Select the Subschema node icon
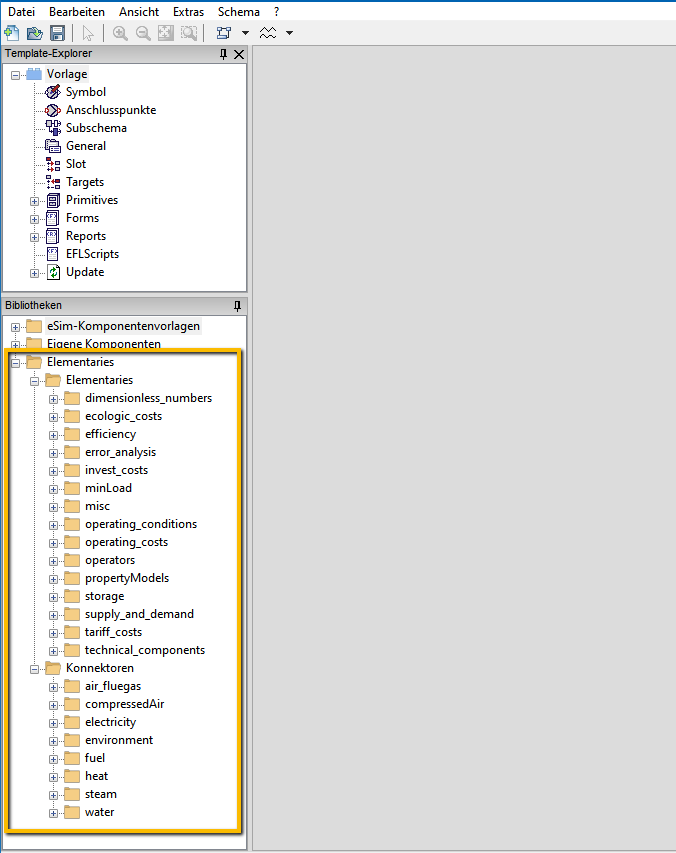This screenshot has width=676, height=853. pos(53,128)
